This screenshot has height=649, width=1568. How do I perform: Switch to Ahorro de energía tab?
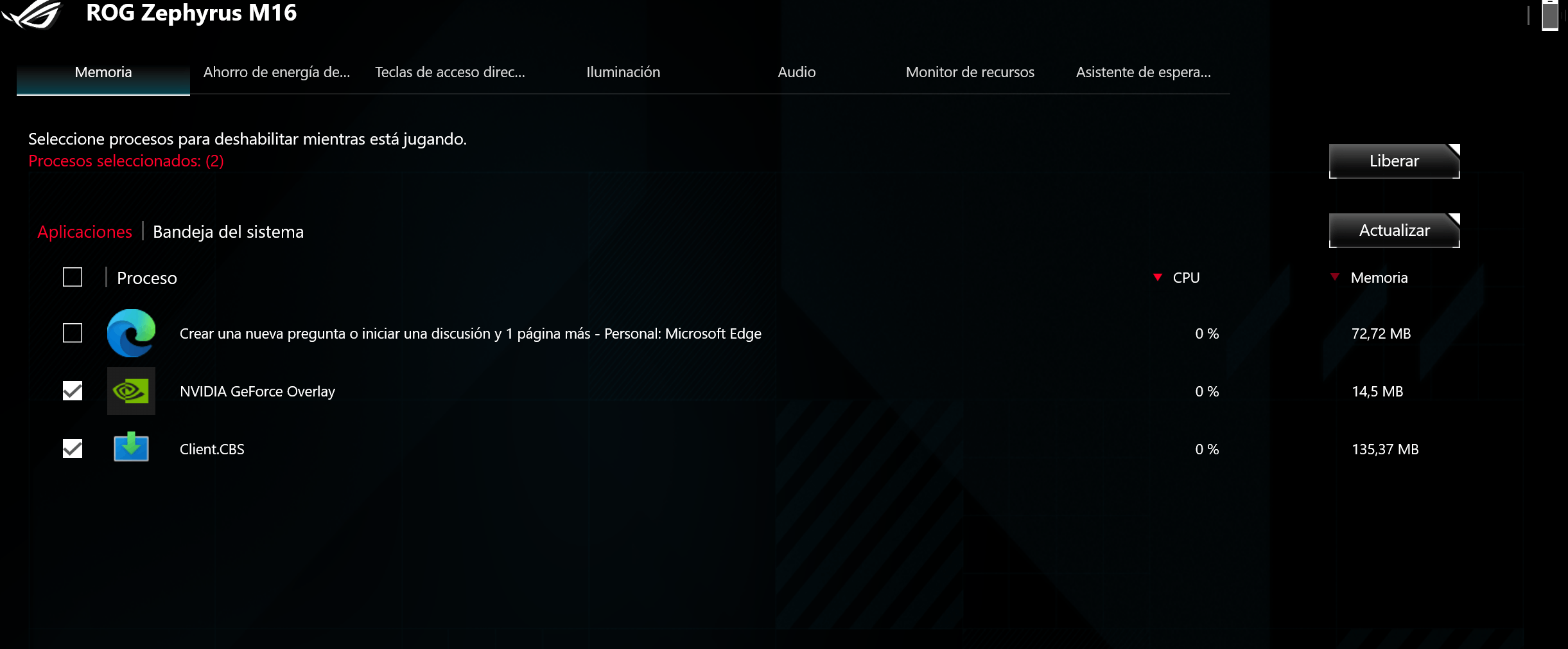coord(277,73)
